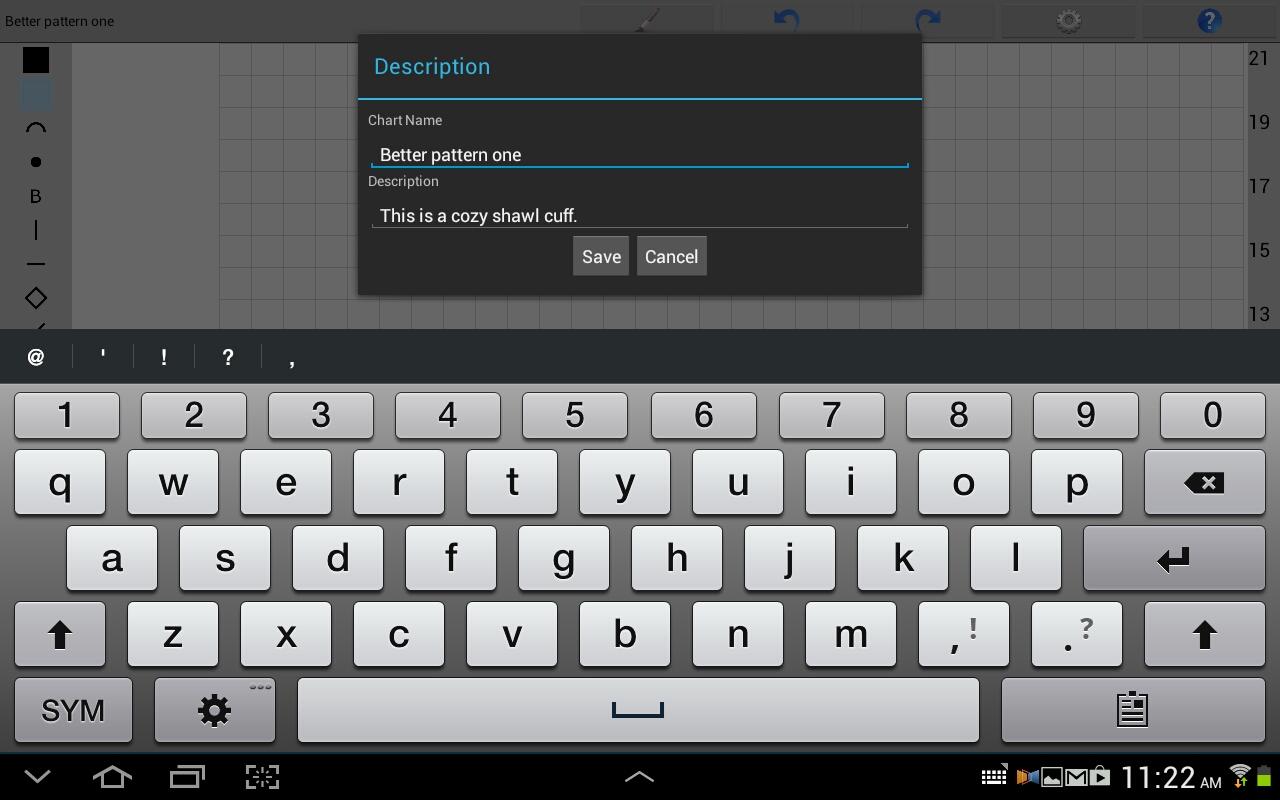Edit the Description field text
1280x800 pixels.
coord(640,215)
